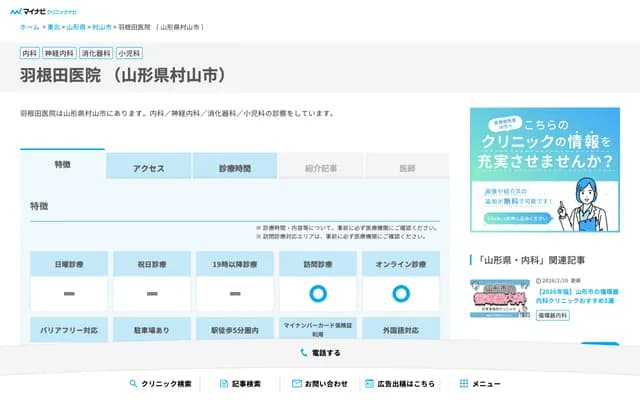Image resolution: width=640 pixels, height=400 pixels.
Task: Click the envelope icon for お問い合わせ
Action: pos(296,384)
